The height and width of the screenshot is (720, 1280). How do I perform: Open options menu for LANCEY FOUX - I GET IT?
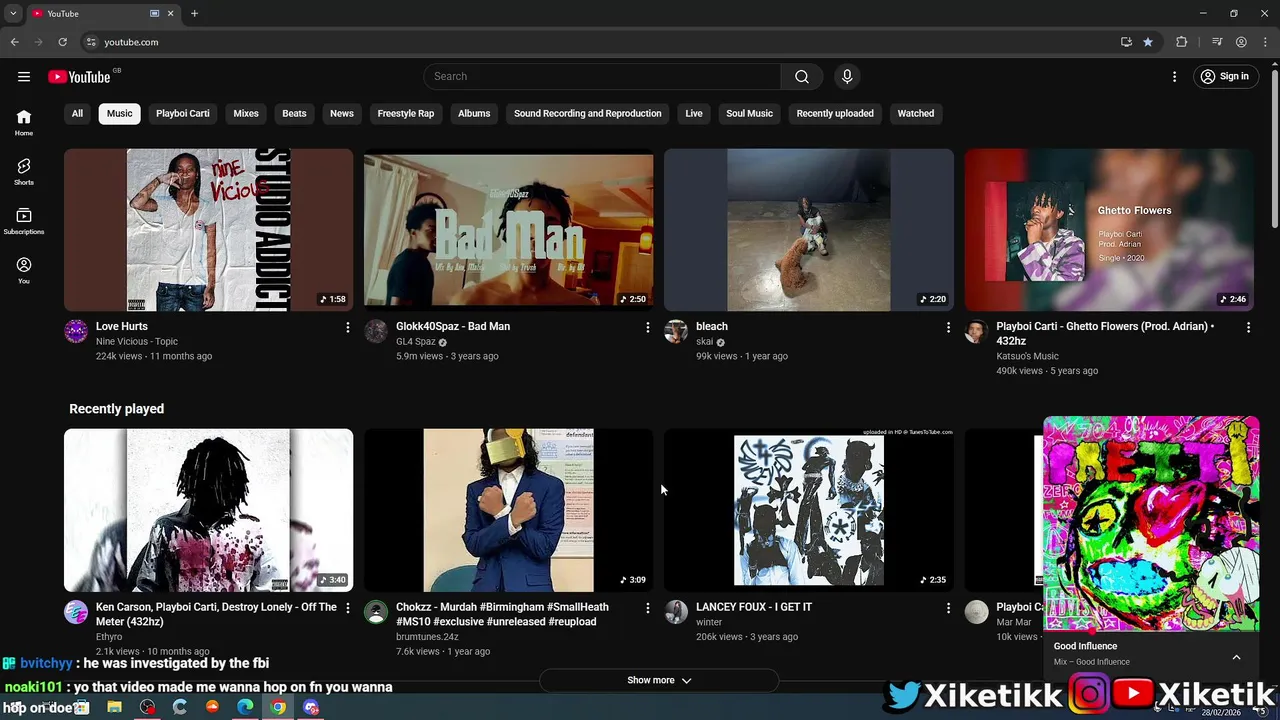(x=948, y=608)
